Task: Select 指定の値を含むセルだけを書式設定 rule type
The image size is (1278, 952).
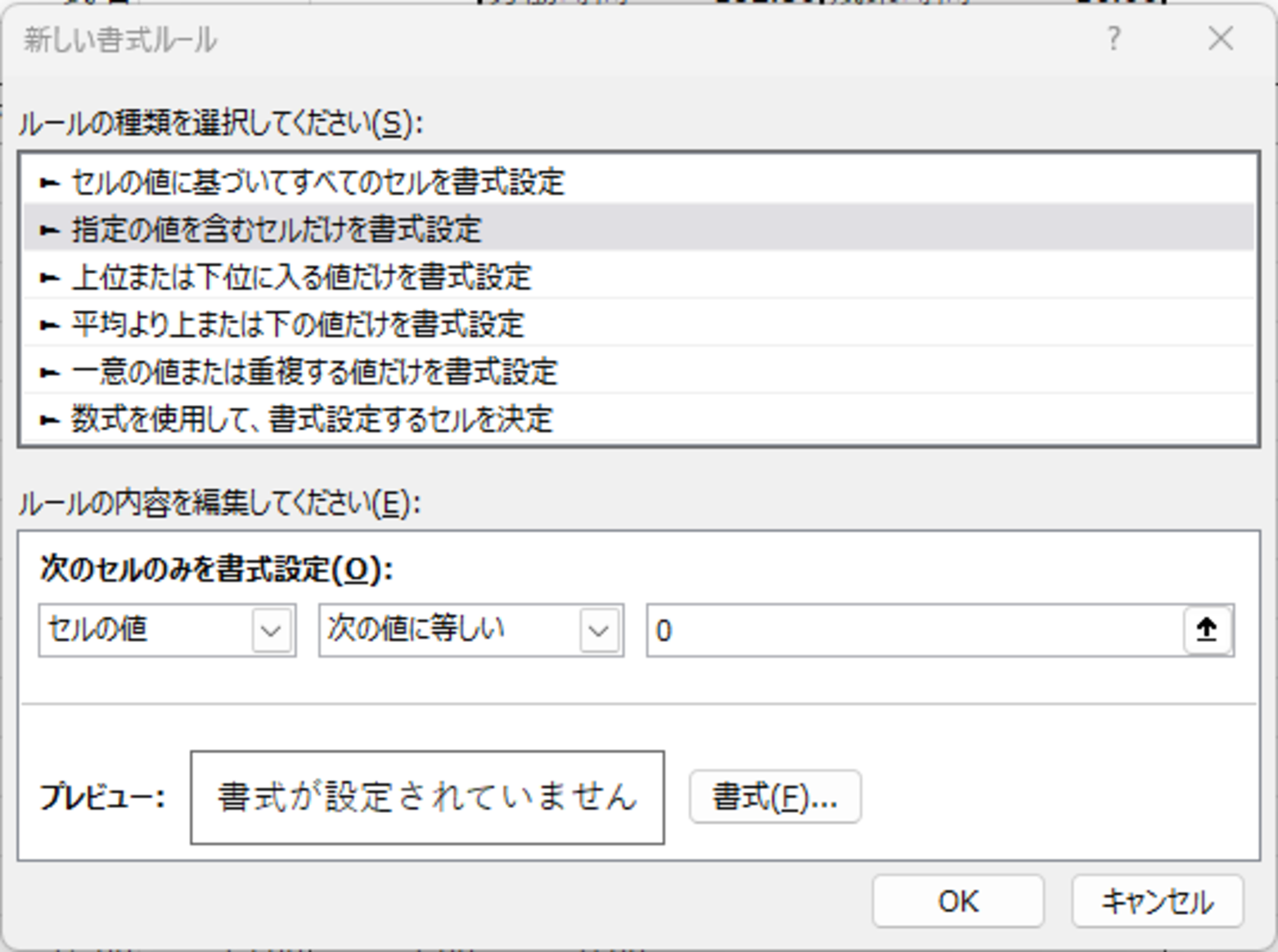Action: pos(277,229)
